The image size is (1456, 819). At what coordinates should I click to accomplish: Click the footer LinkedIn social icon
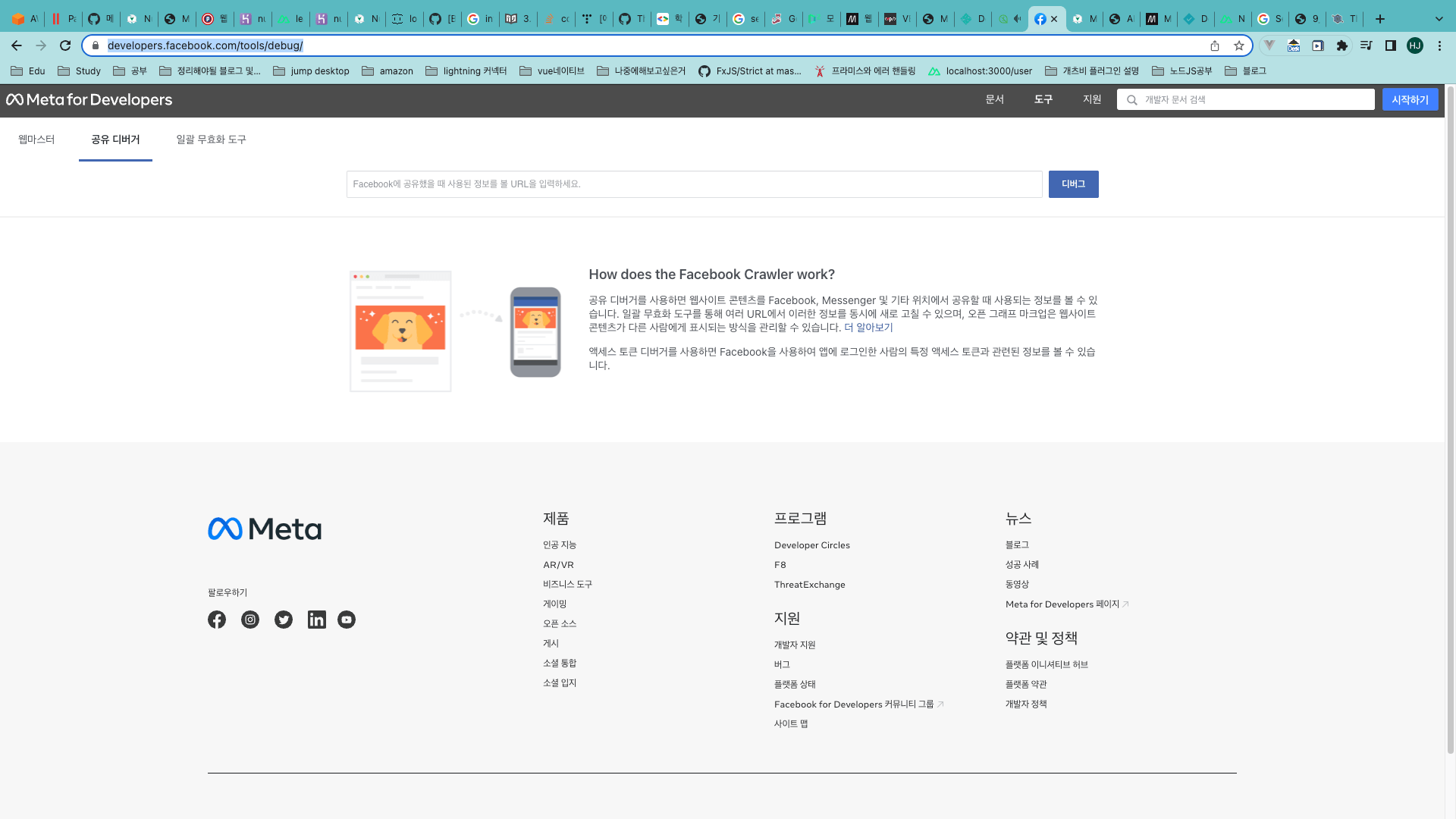pyautogui.click(x=317, y=620)
